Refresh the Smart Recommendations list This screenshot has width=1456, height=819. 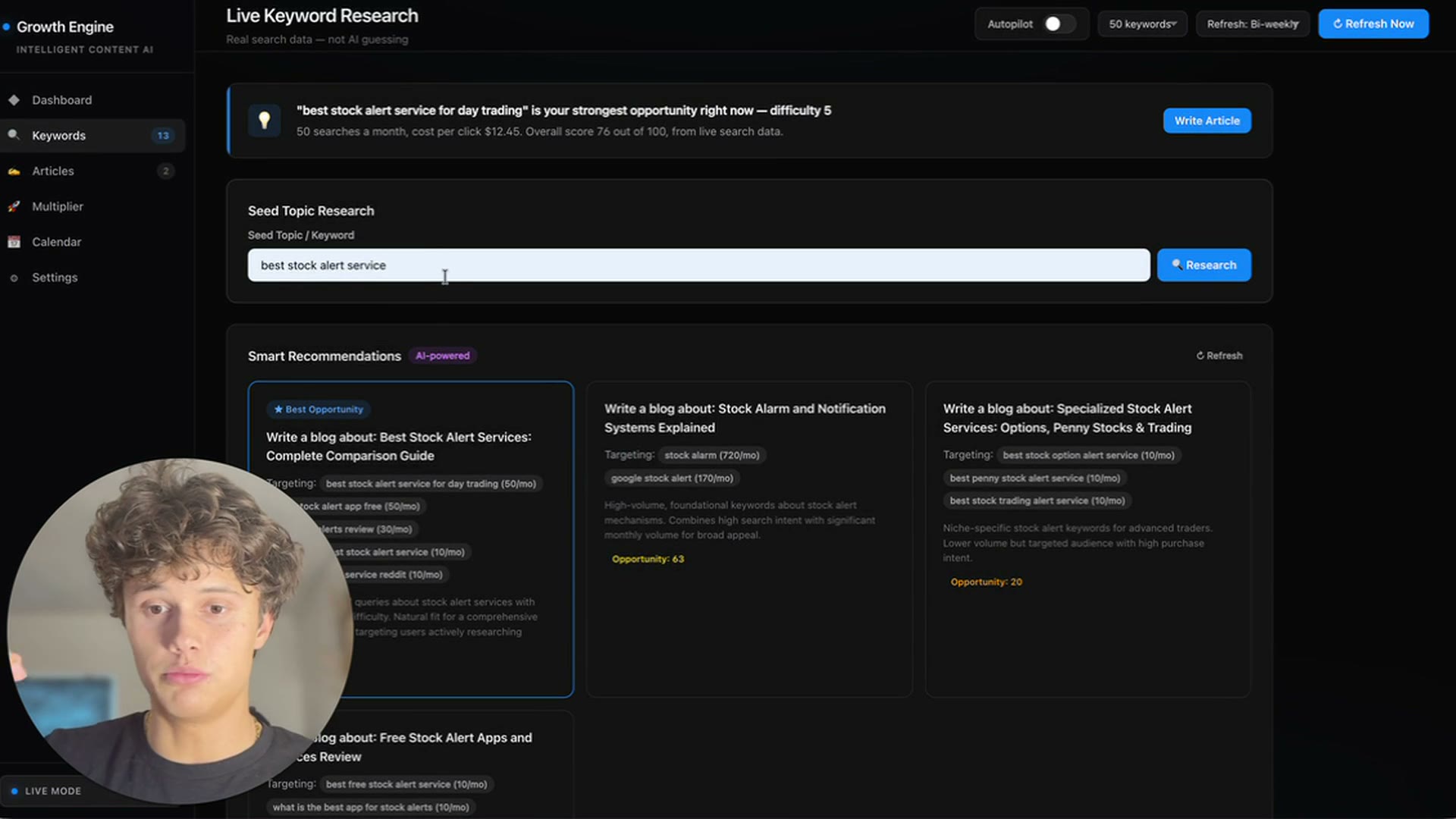tap(1219, 356)
